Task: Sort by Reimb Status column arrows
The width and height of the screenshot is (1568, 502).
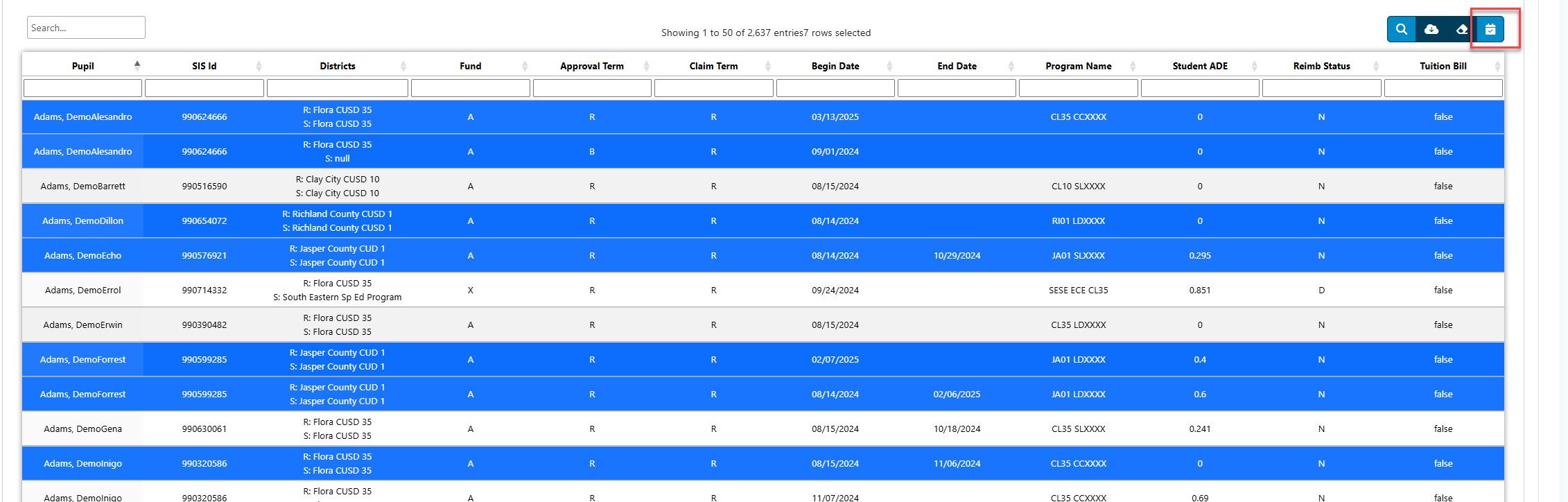Action: (x=1376, y=66)
